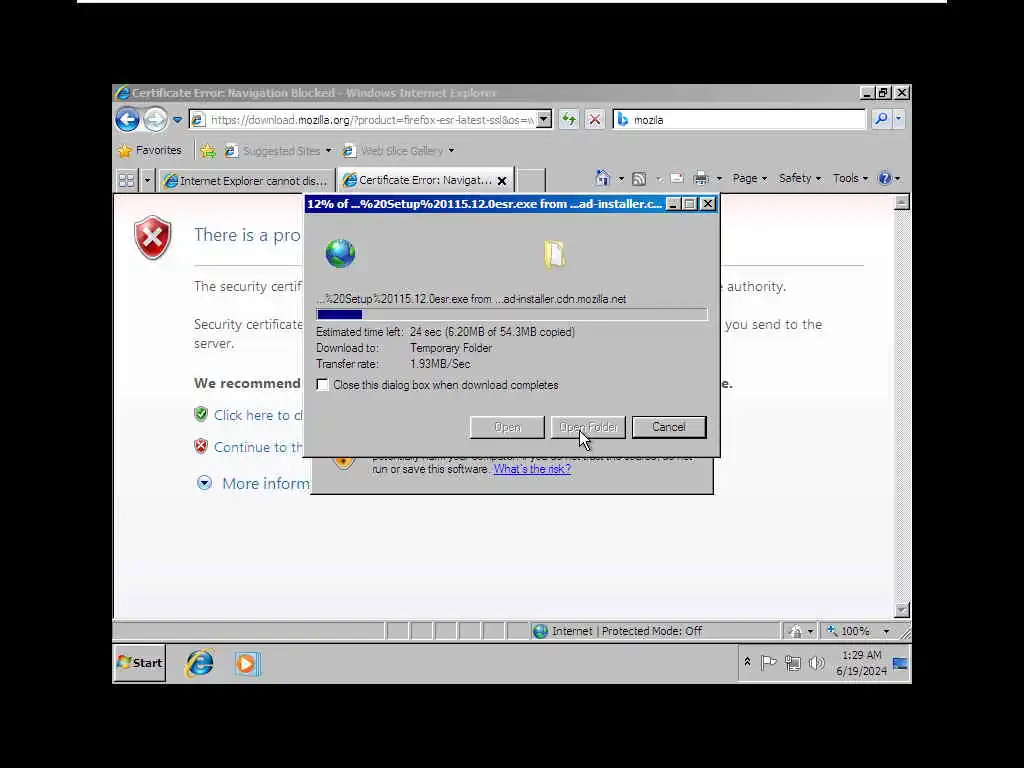
Task: Click Open Folder in download dialog
Action: [588, 427]
